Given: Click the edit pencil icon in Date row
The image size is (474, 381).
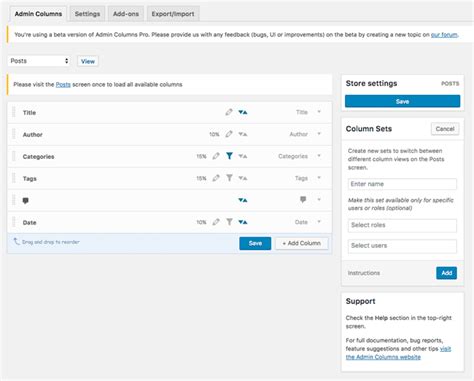Looking at the screenshot, I should coord(216,222).
